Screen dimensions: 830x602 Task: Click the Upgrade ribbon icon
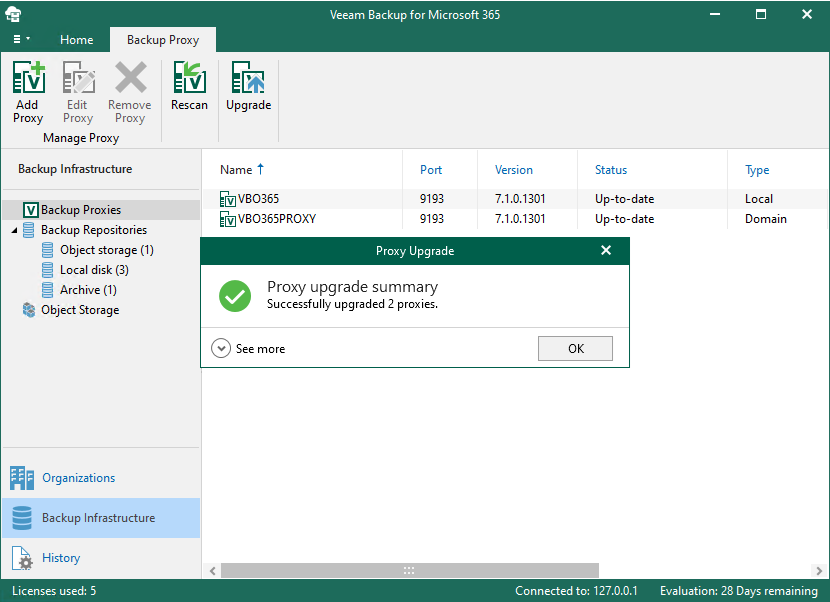[248, 77]
